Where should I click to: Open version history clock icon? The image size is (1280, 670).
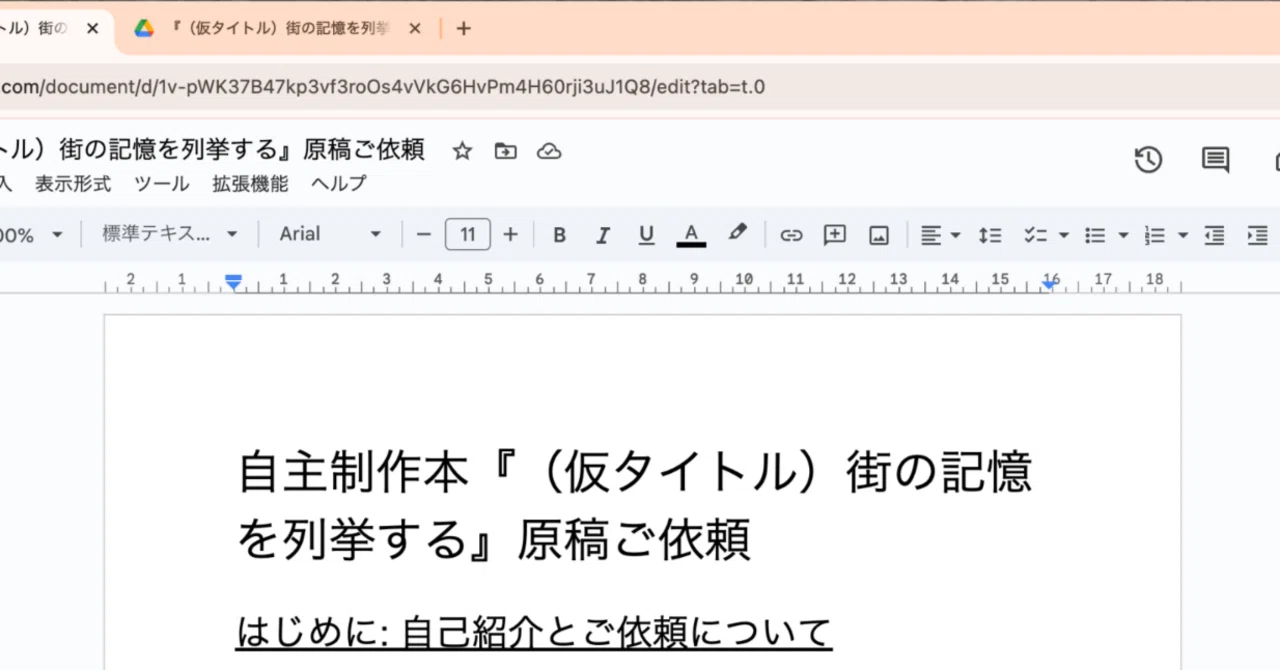(1148, 159)
